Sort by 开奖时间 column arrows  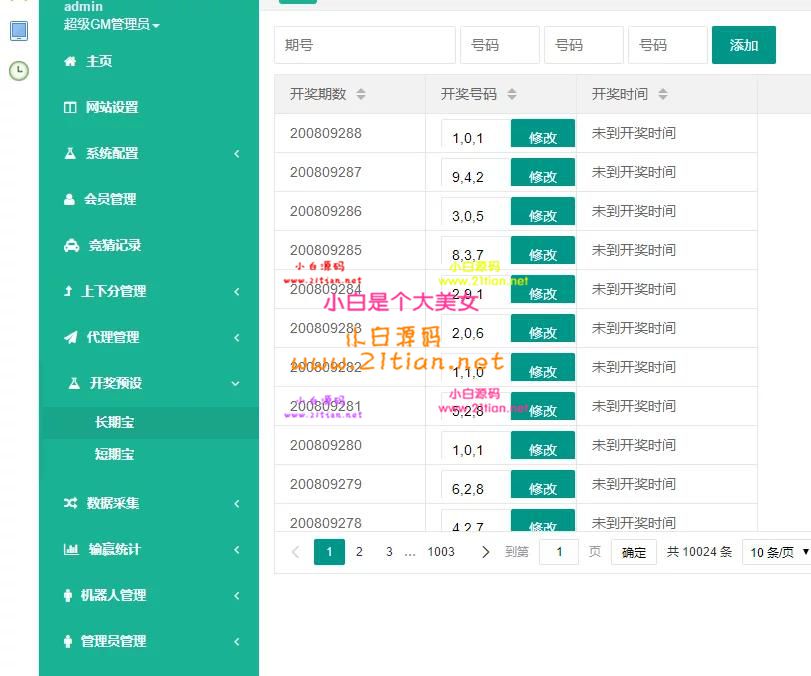663,94
